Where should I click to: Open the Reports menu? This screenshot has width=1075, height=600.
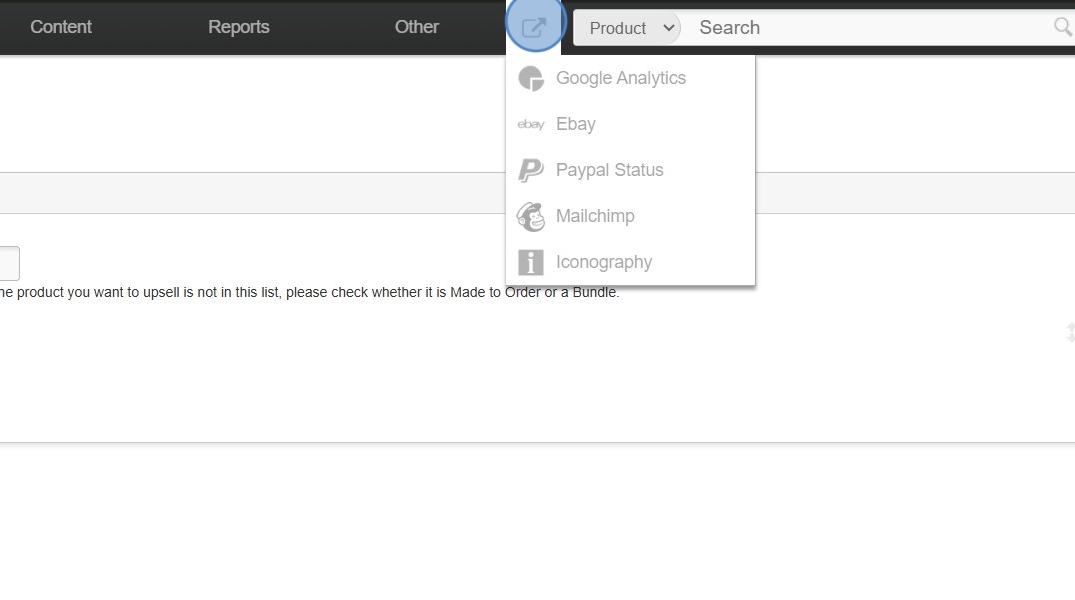[239, 27]
